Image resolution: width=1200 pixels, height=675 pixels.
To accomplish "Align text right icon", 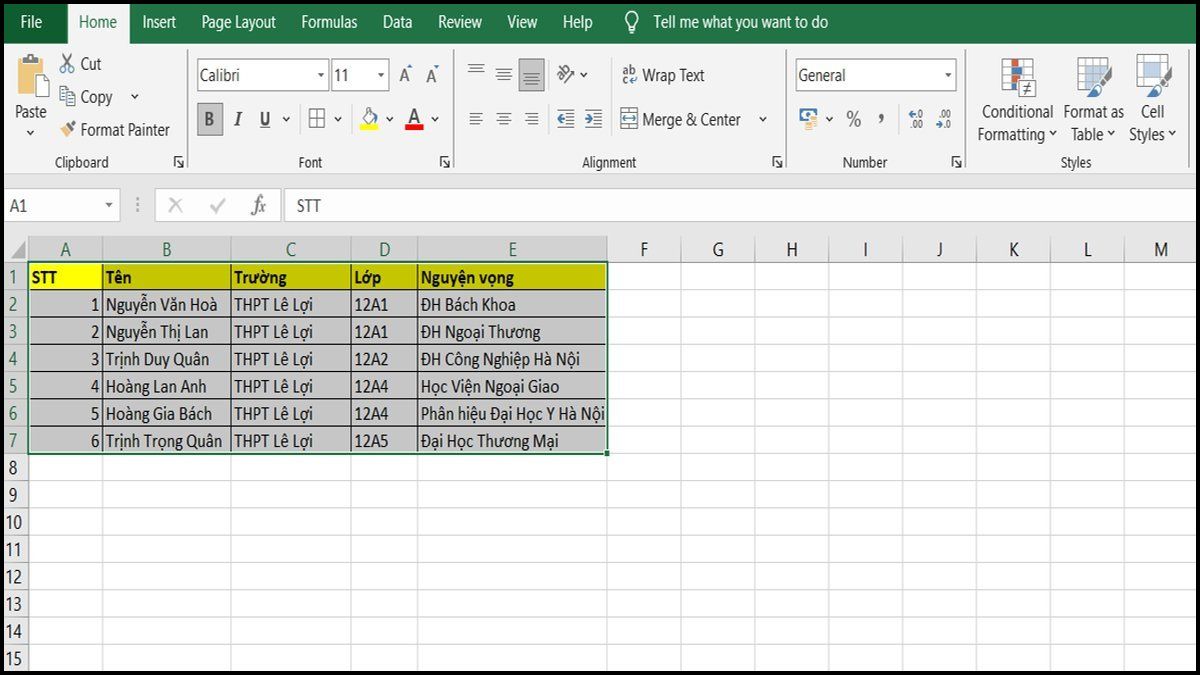I will coord(532,119).
